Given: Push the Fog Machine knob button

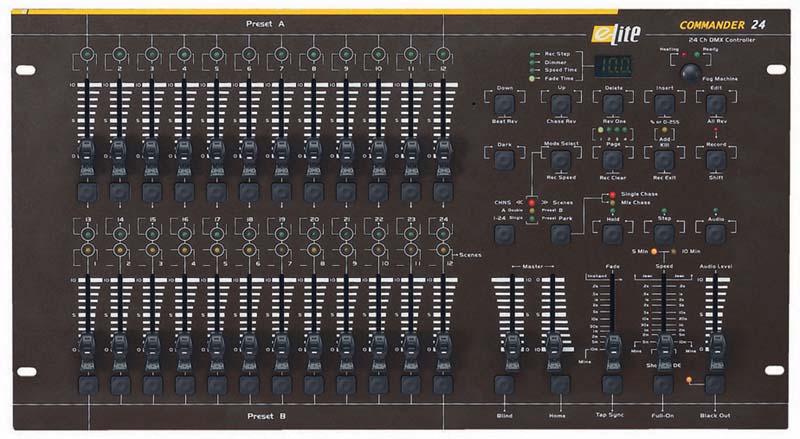Looking at the screenshot, I should point(691,72).
